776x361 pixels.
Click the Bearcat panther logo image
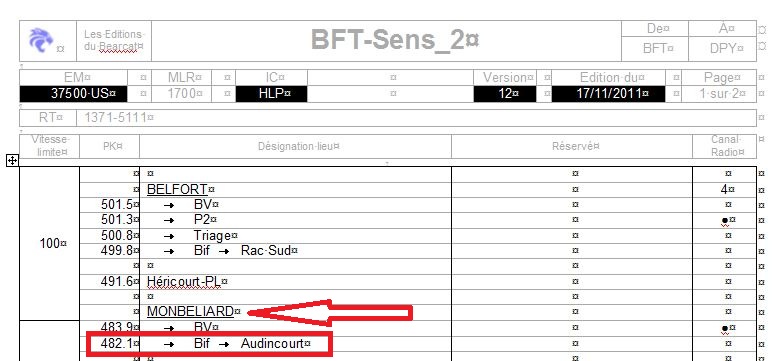(41, 40)
